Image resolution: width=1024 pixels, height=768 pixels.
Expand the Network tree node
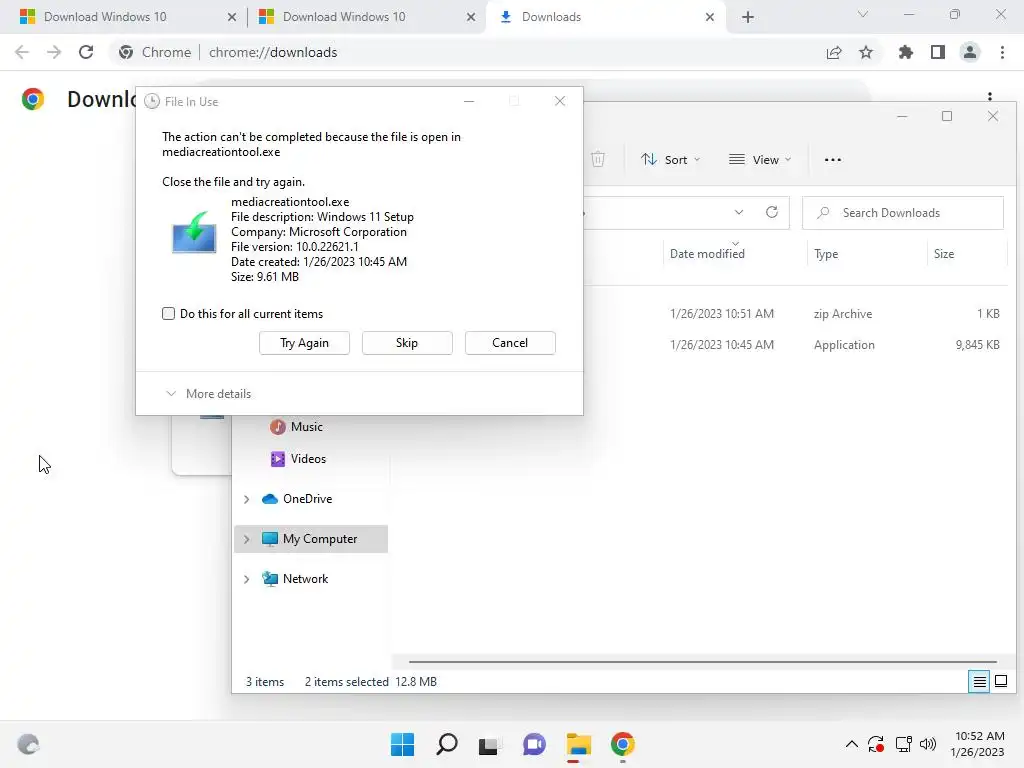[246, 579]
